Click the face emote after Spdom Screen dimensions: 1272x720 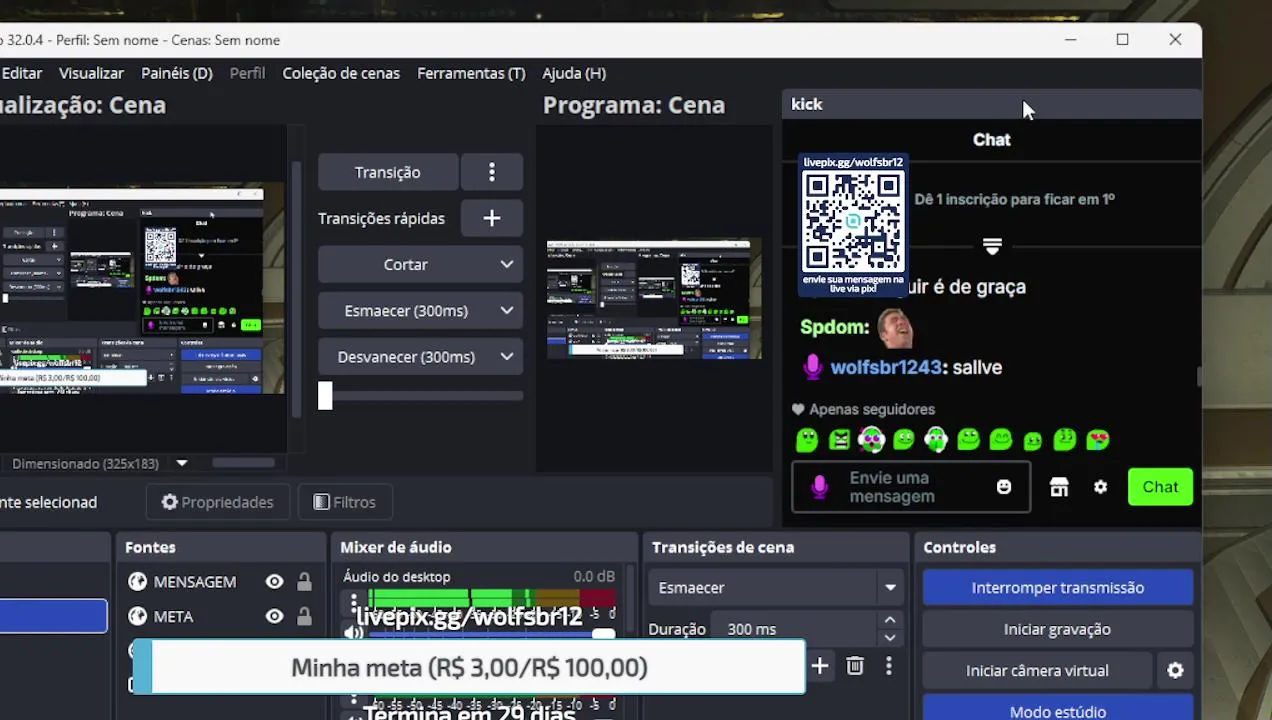tap(894, 326)
